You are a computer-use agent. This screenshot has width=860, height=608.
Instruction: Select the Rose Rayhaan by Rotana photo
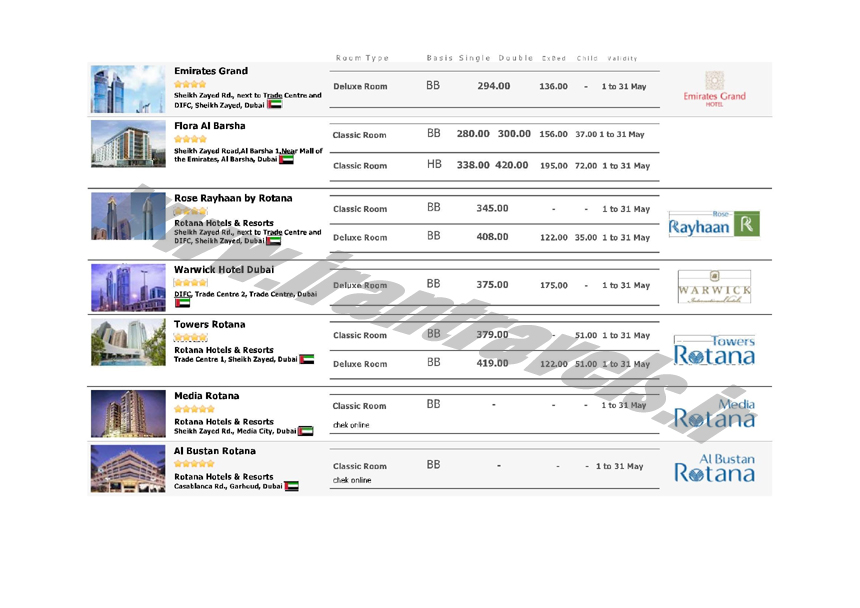128,216
